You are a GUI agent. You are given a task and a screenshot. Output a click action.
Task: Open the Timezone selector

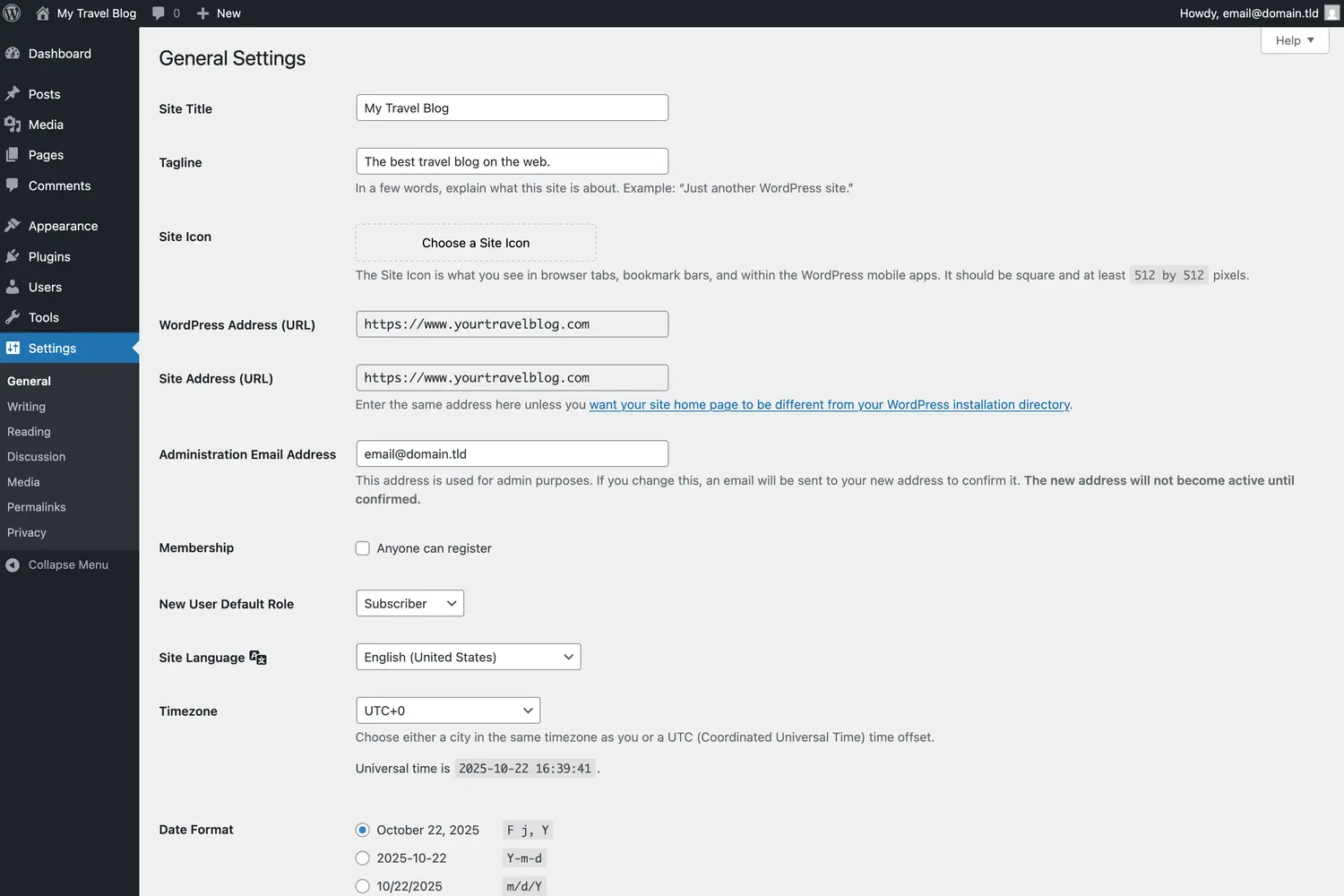coord(447,710)
